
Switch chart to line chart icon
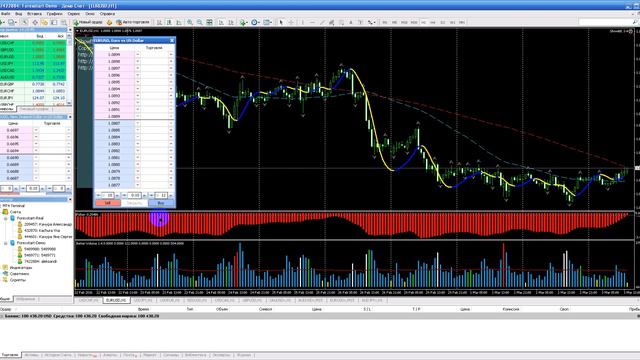pos(179,22)
